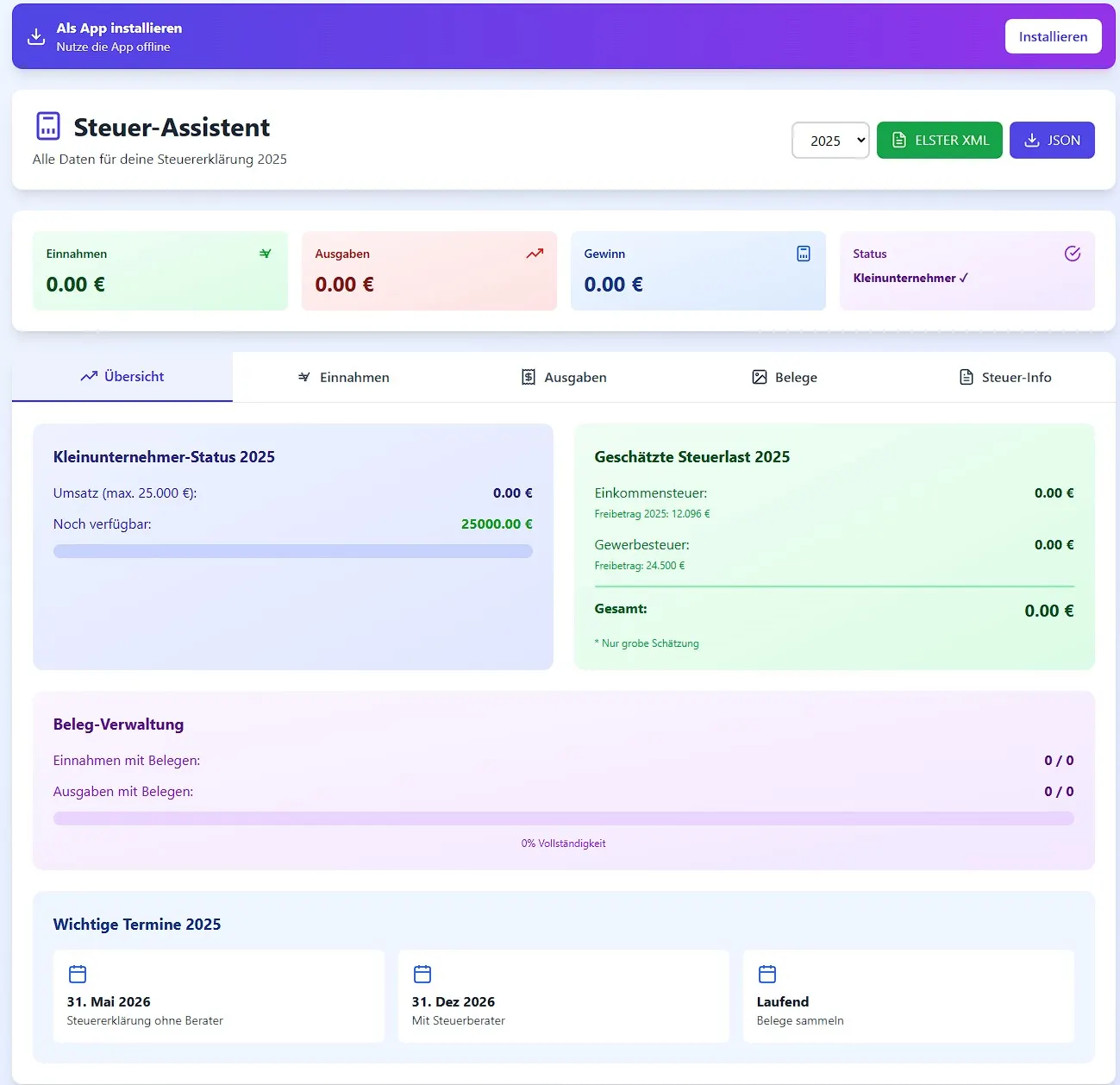Click the Umsatz progress bar under Kleinunternehmer-Status
The width and height of the screenshot is (1120, 1085).
tap(293, 551)
